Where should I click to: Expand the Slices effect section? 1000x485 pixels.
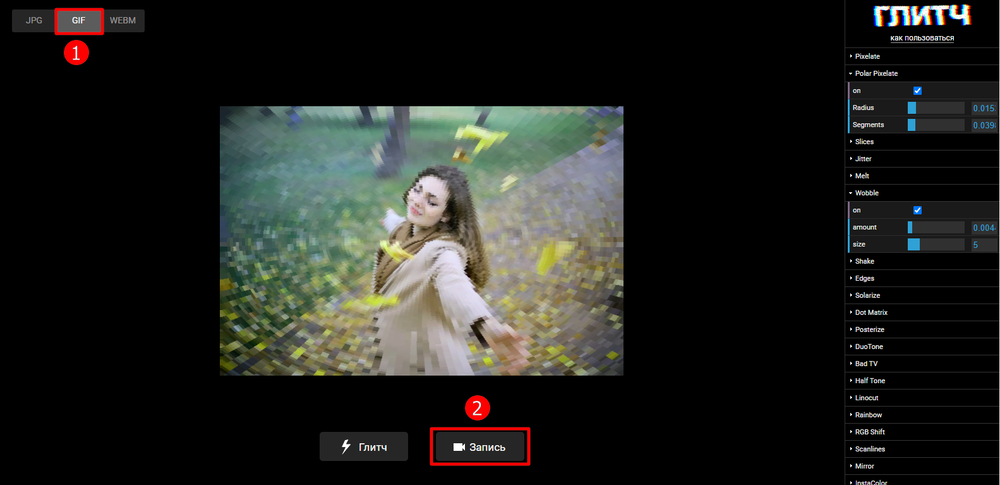[x=922, y=142]
